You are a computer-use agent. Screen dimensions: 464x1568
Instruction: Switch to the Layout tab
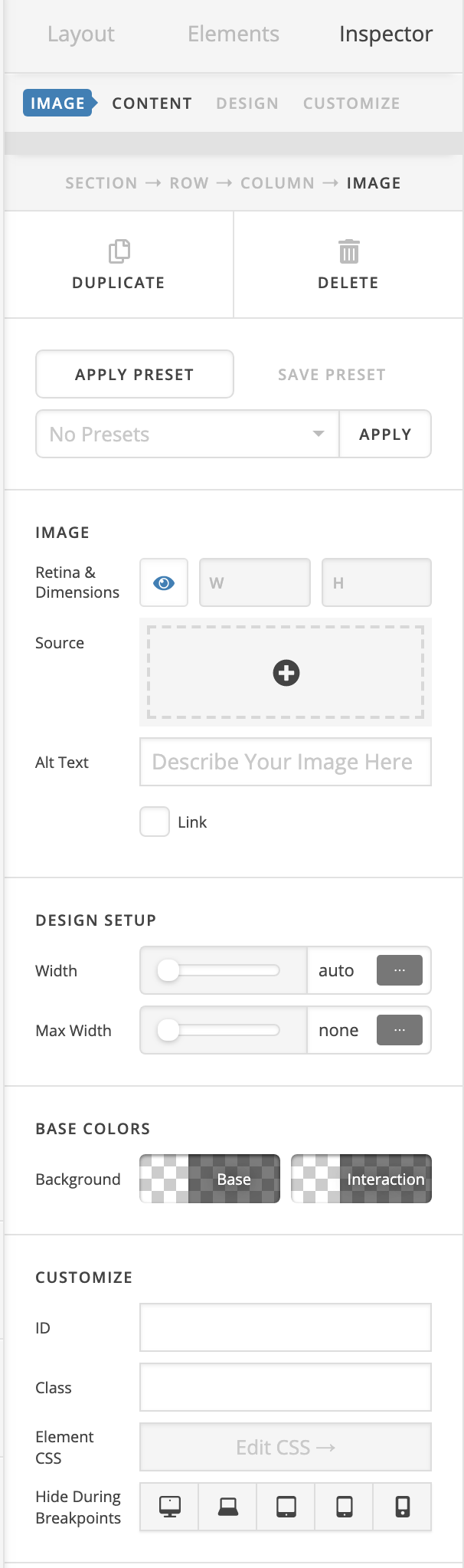click(x=80, y=34)
